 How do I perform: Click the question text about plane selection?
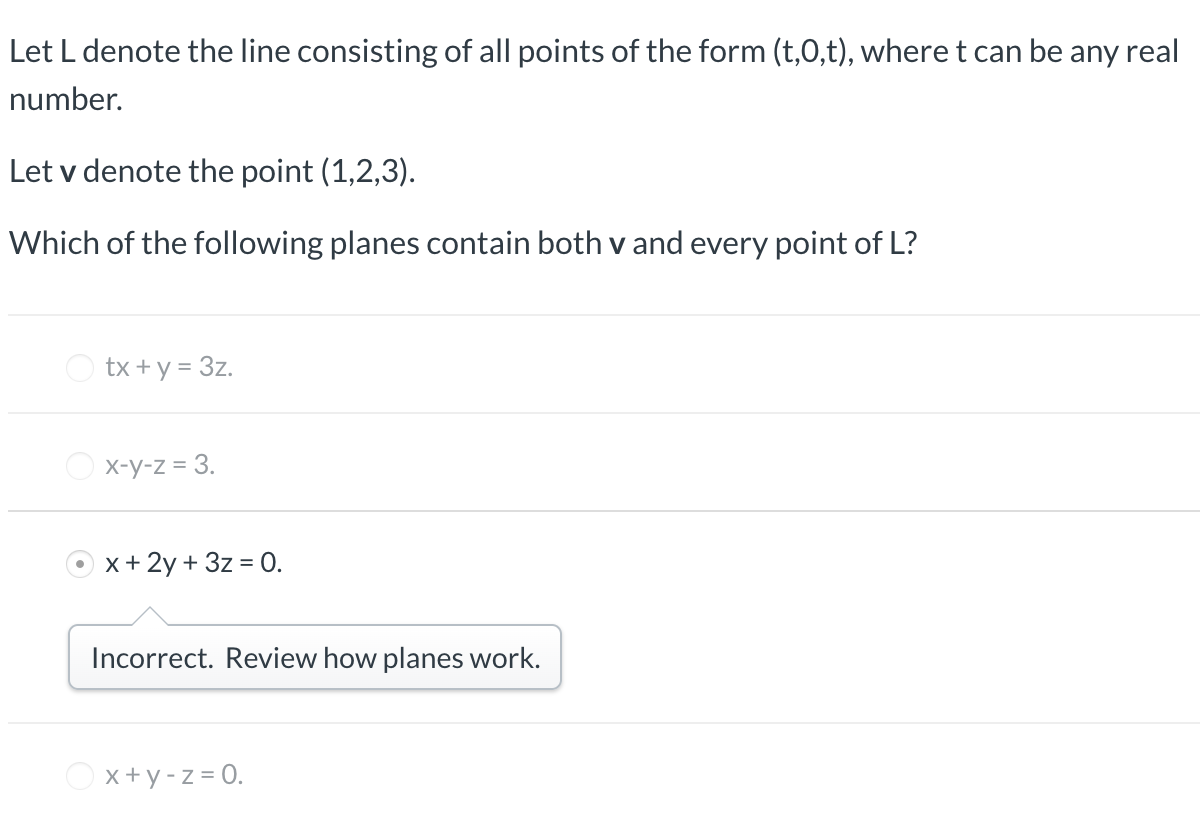465,243
